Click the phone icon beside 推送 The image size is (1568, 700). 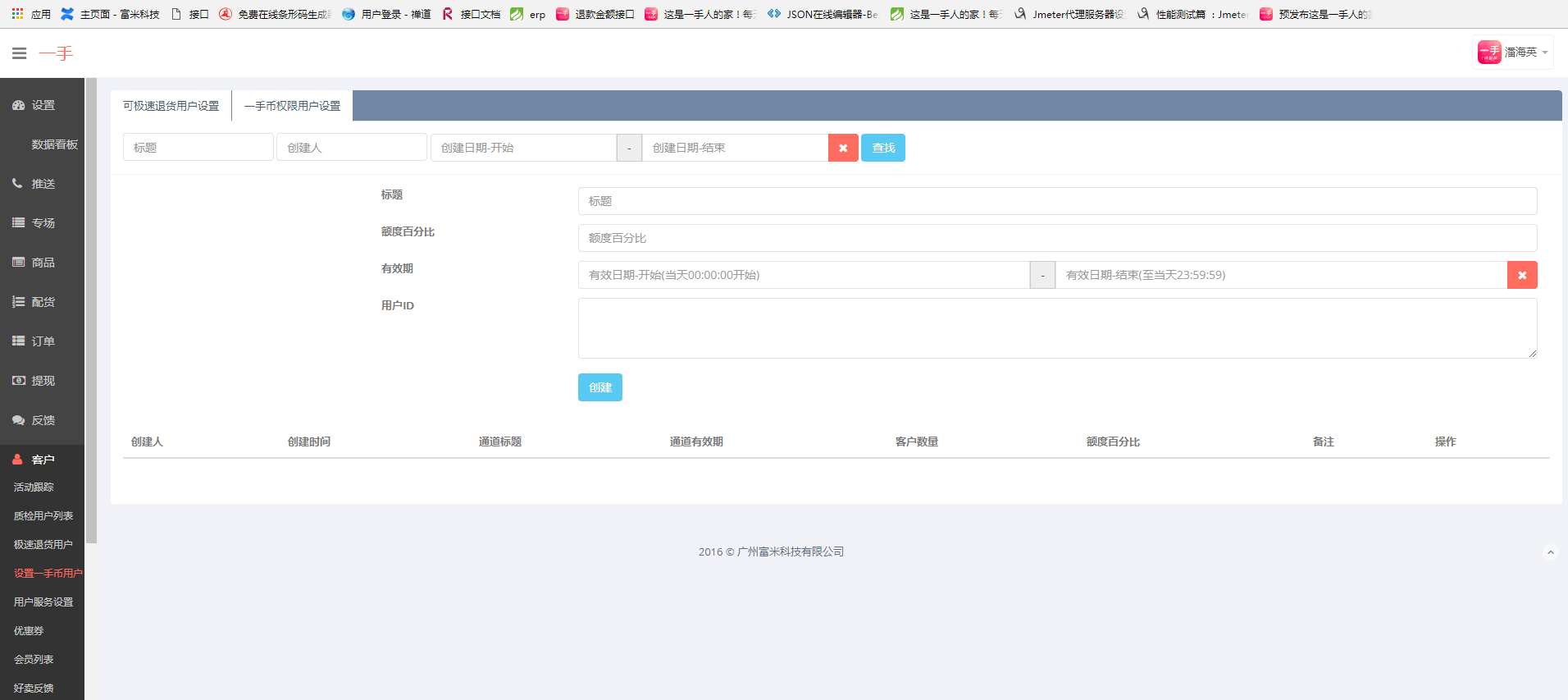[x=17, y=184]
